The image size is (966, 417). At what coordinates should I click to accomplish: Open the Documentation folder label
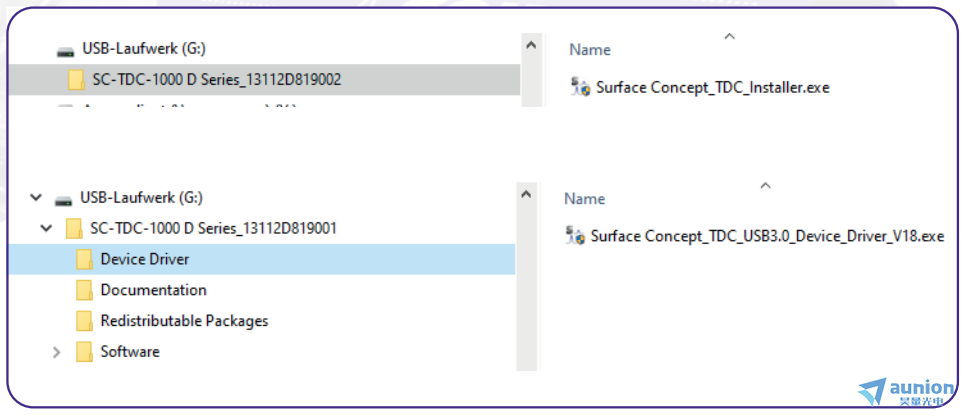(153, 289)
